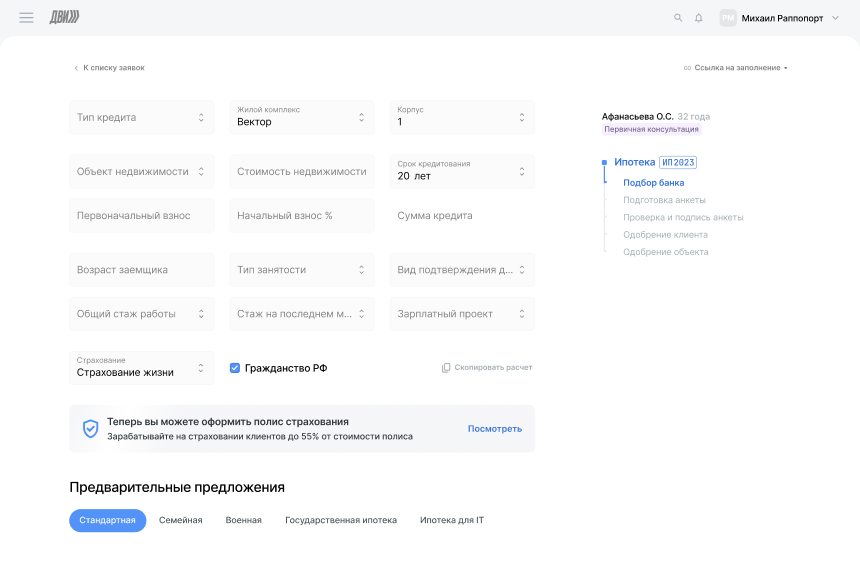860x580 pixels.
Task: Select Проверка и подпись анкеты step
Action: [x=683, y=217]
